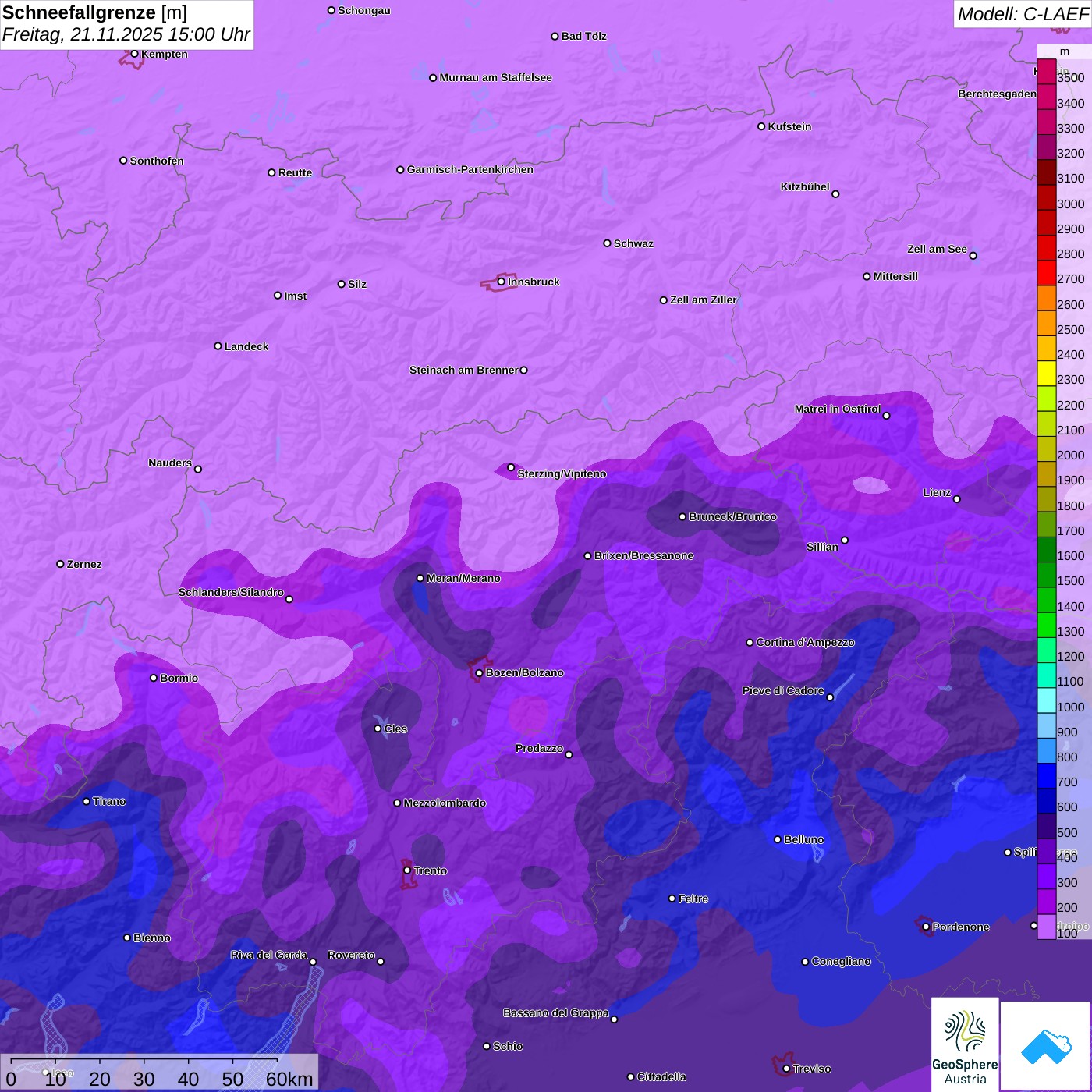Viewport: 1092px width, 1092px height.
Task: Click the Brixen/Bressanone label
Action: click(643, 555)
